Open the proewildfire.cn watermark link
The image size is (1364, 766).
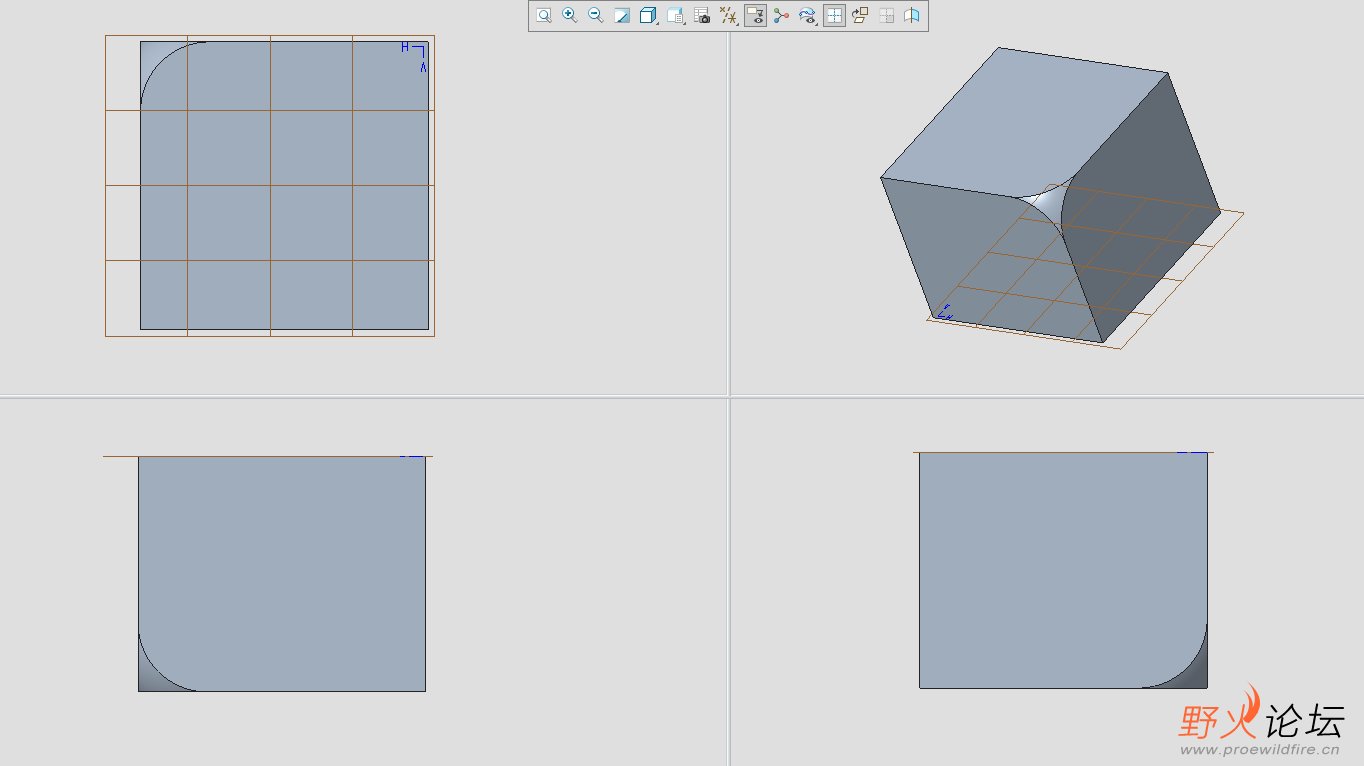(x=1259, y=749)
